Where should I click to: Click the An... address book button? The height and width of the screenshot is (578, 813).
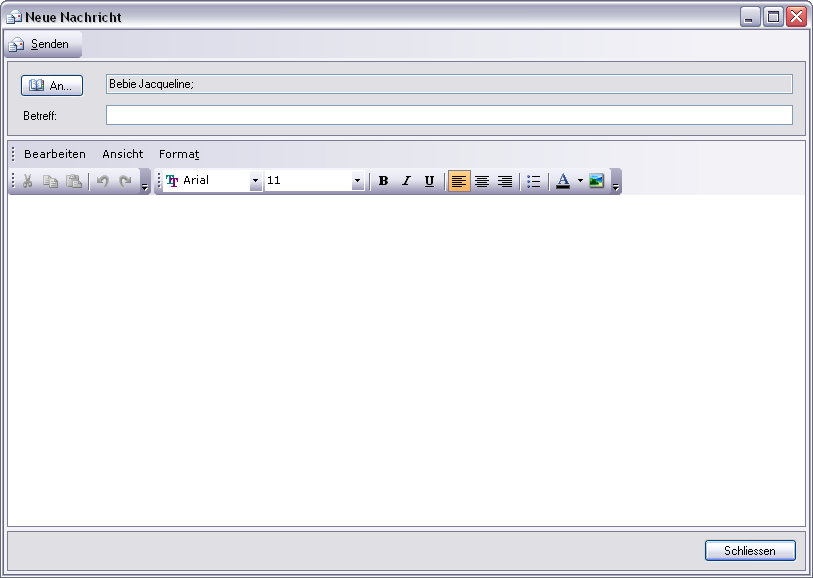click(52, 86)
